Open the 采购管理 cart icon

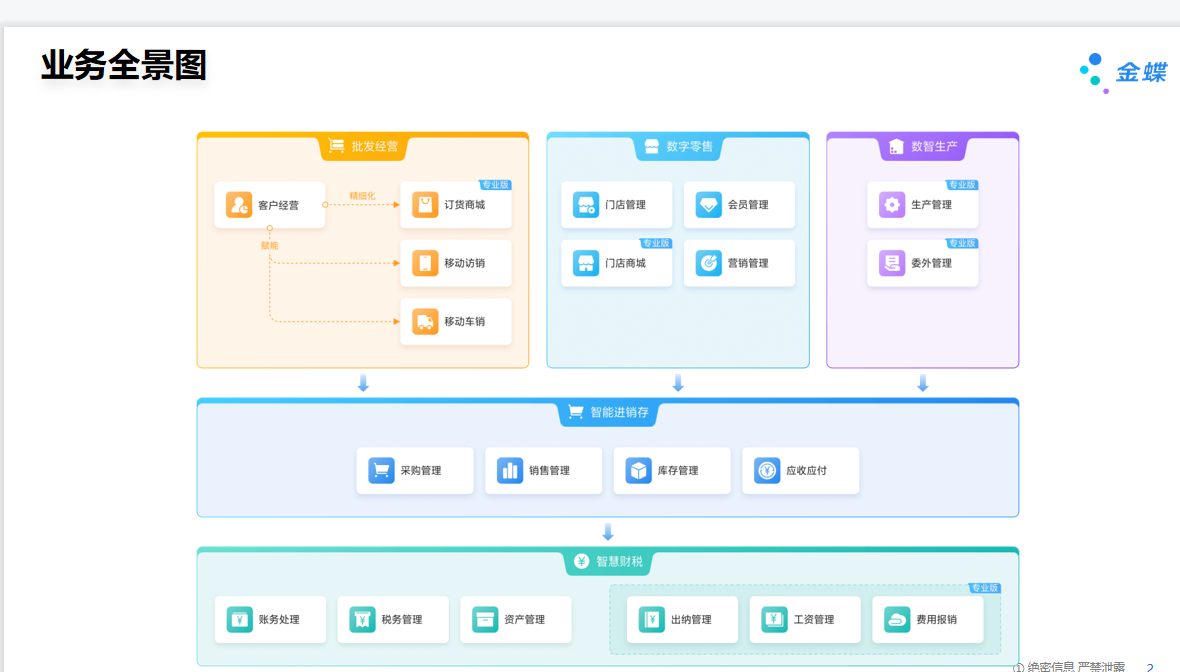[x=381, y=470]
